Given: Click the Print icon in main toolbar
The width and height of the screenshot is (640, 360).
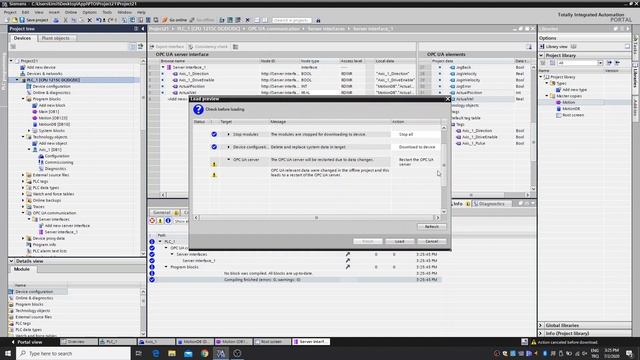Looking at the screenshot, I should tap(56, 20).
